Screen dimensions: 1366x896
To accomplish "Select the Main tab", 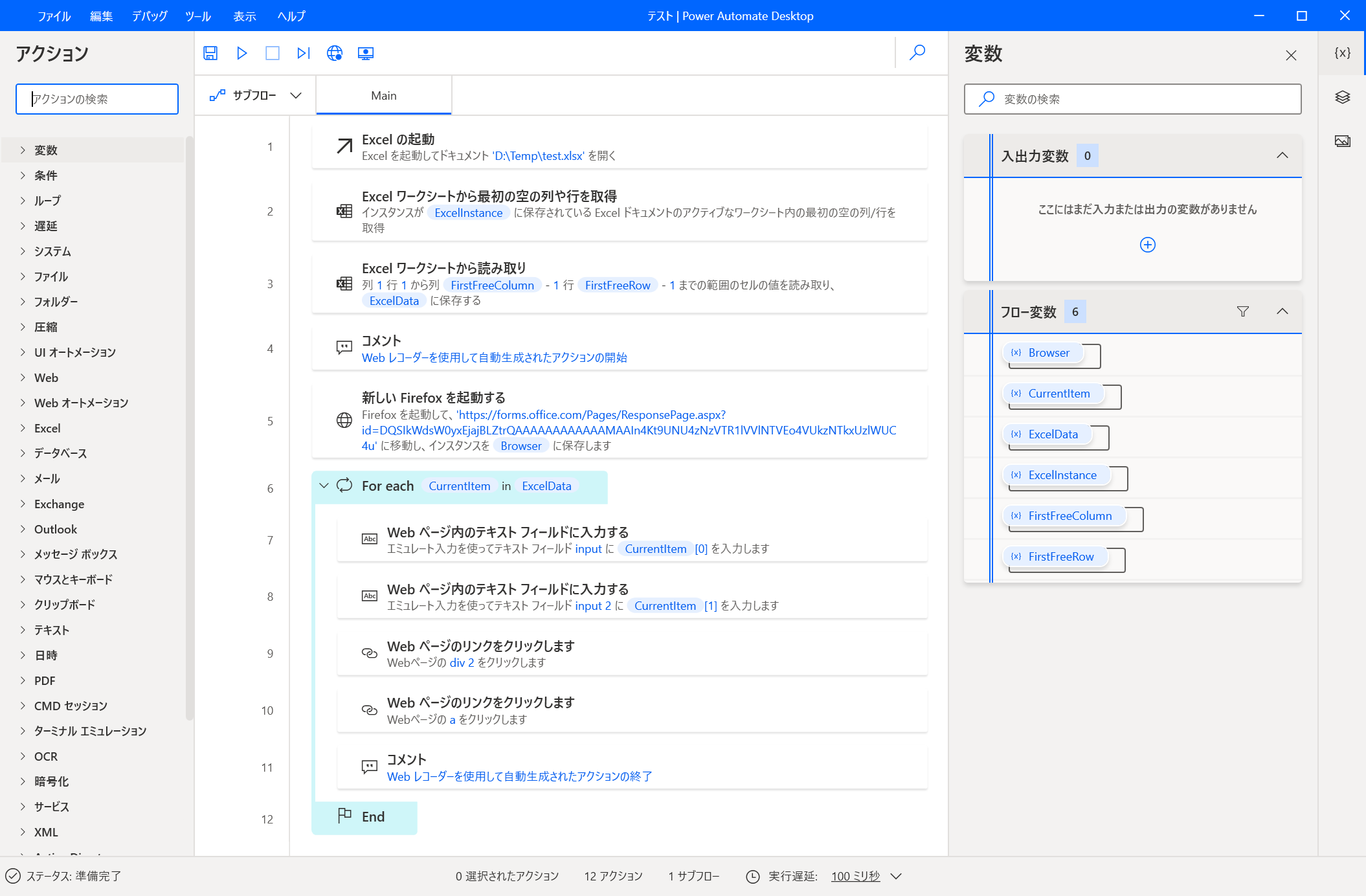I will click(x=383, y=96).
